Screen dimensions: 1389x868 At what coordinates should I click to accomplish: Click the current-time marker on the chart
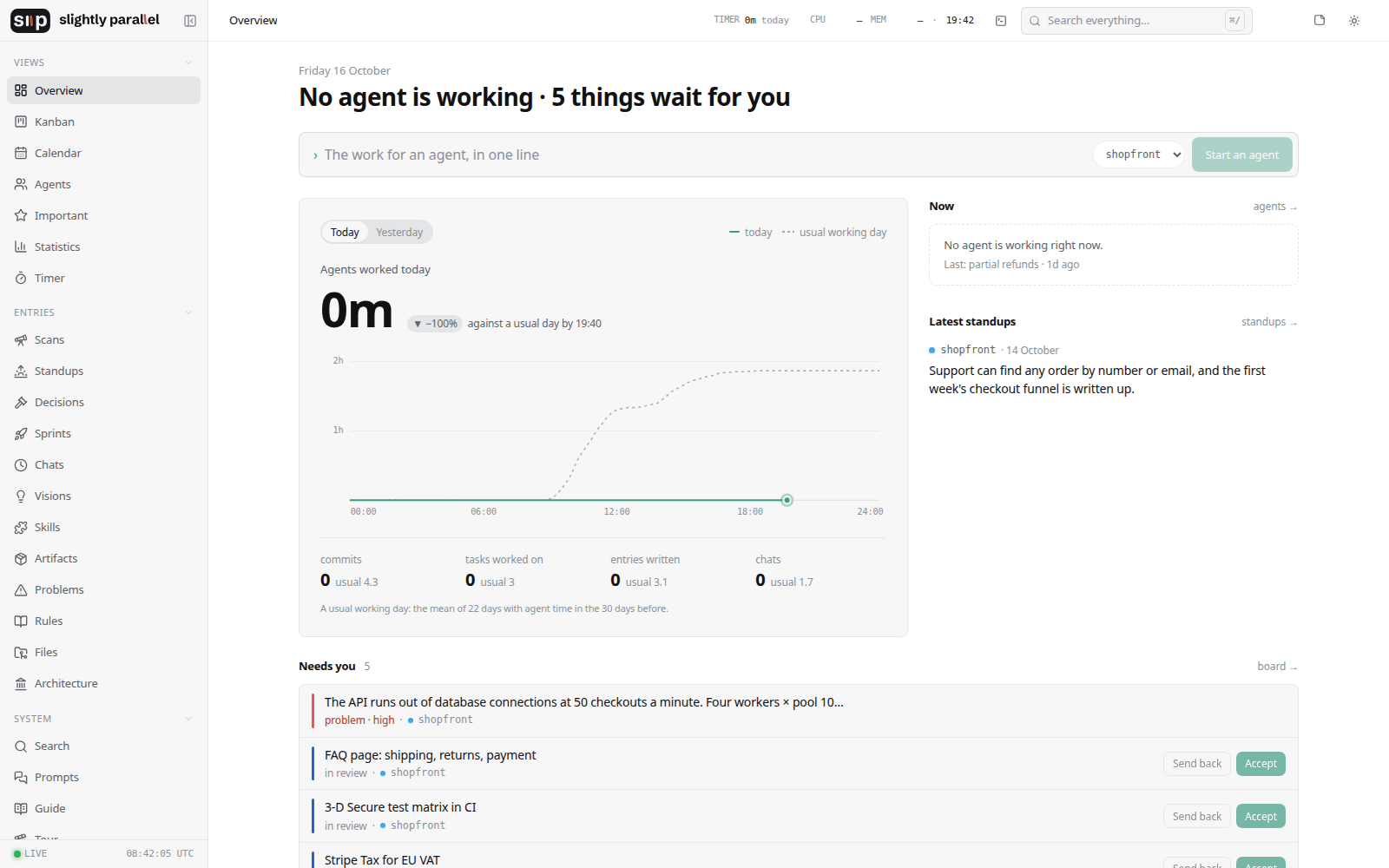coord(787,500)
